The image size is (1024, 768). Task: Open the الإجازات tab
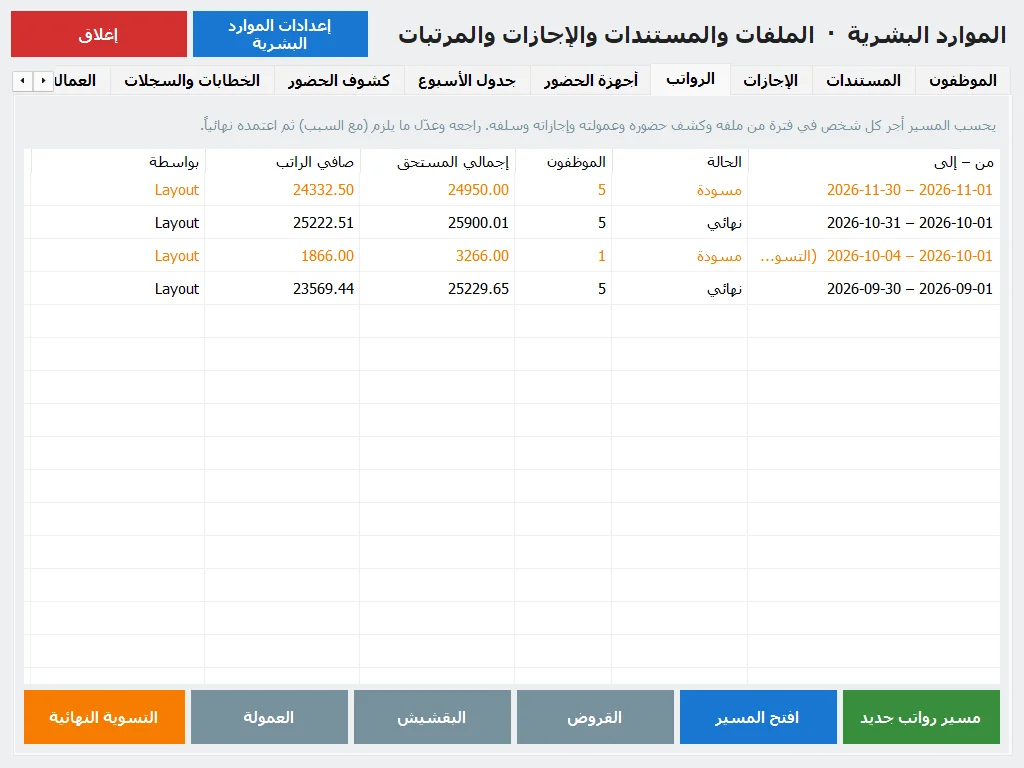coord(771,80)
